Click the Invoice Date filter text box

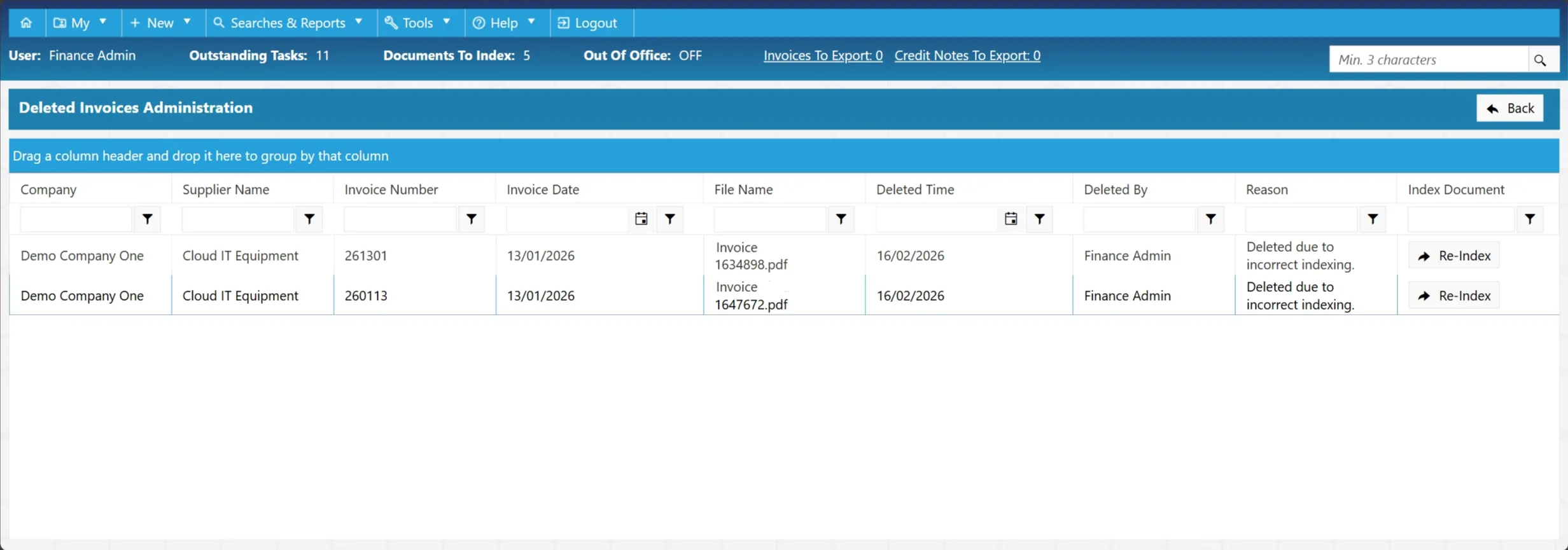(x=567, y=219)
